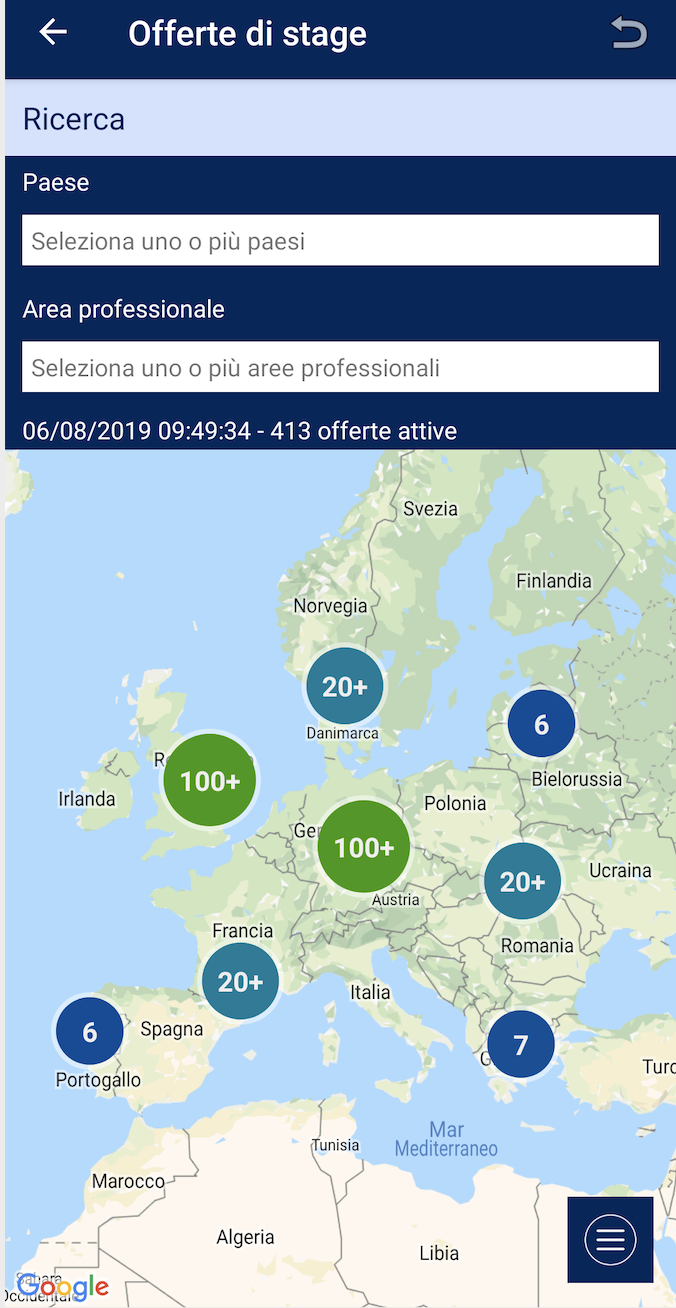Select the 20+ cluster near Francia
The height and width of the screenshot is (1308, 676).
click(x=240, y=981)
